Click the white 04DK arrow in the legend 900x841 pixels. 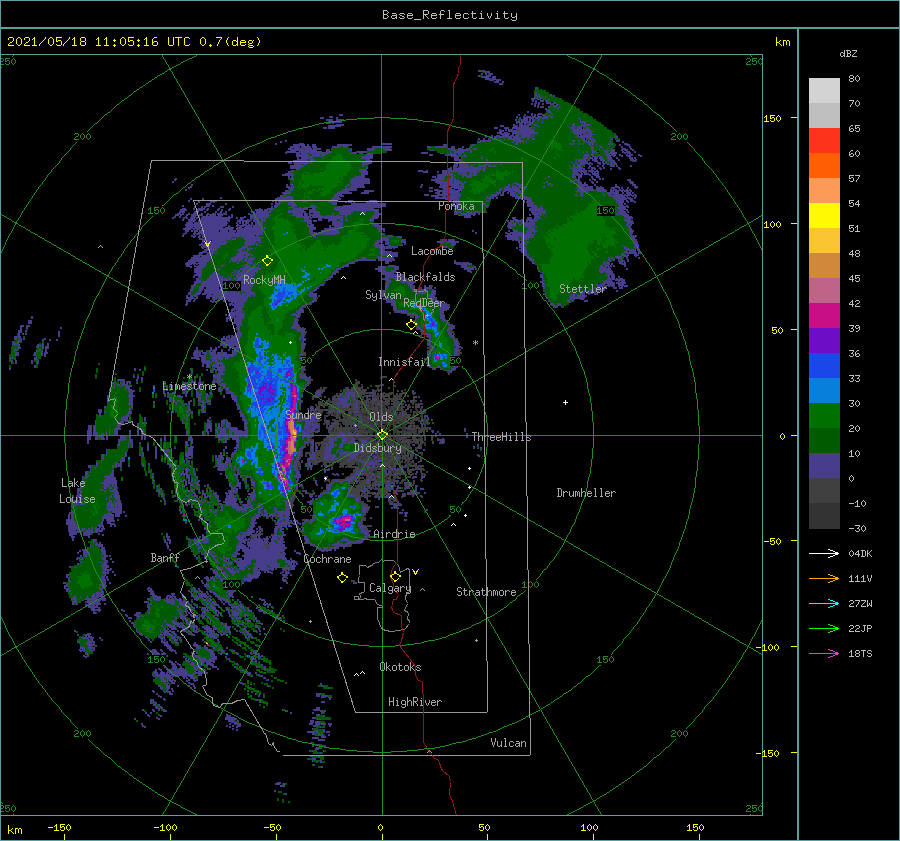coord(824,553)
